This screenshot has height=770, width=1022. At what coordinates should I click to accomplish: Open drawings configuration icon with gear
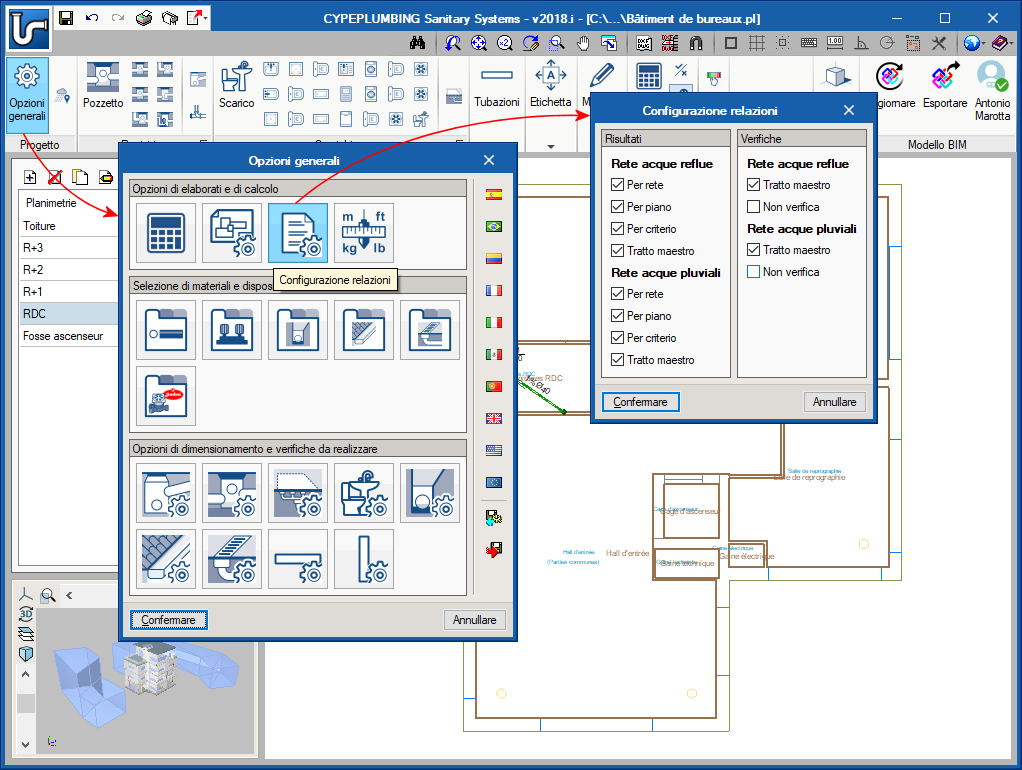tap(232, 233)
